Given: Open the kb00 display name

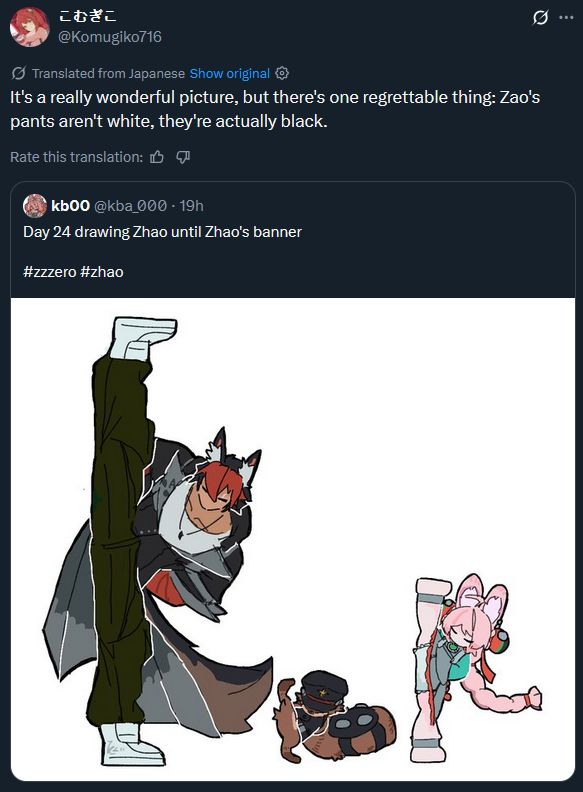Looking at the screenshot, I should click(71, 206).
